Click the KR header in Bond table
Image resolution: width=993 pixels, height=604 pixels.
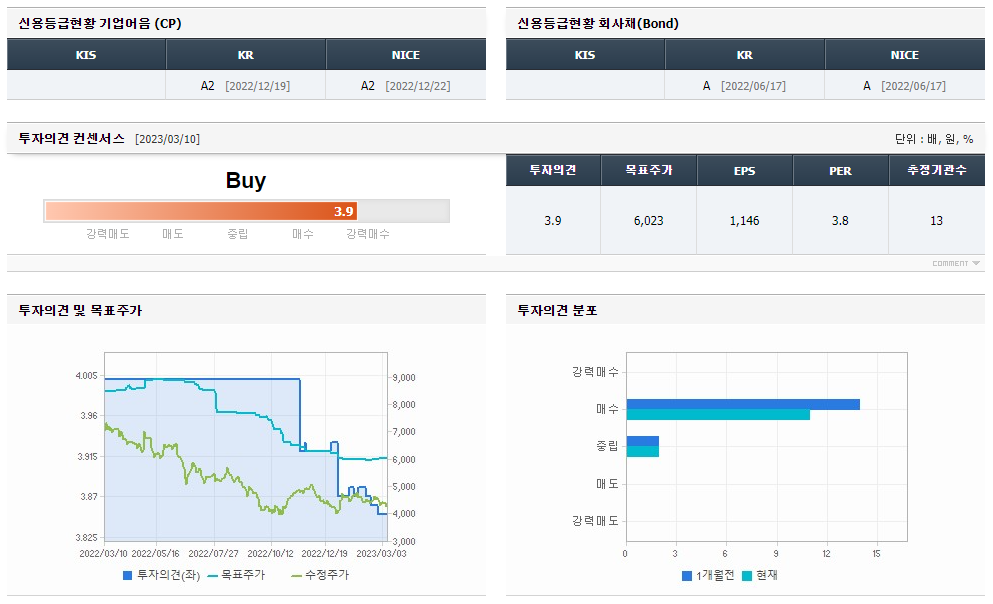[745, 54]
